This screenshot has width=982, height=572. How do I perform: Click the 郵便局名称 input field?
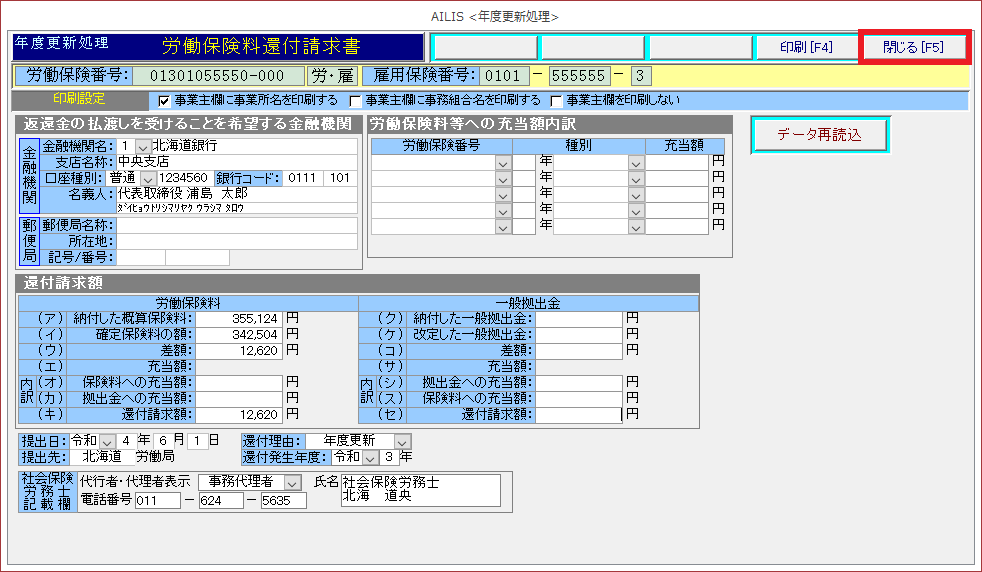[236, 225]
